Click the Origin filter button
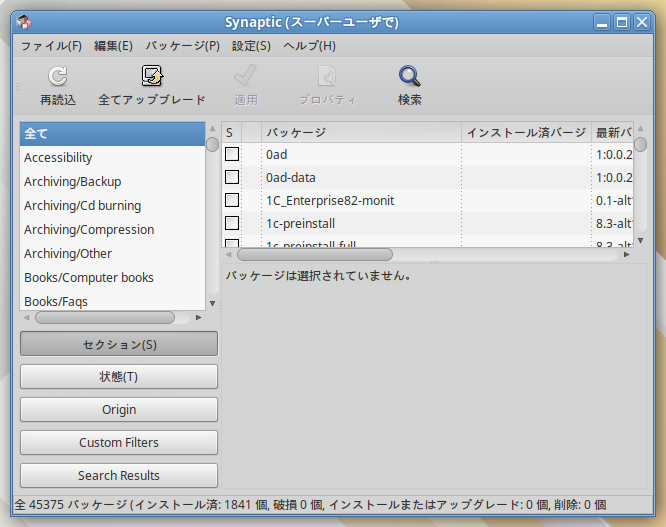666x527 pixels. point(119,410)
